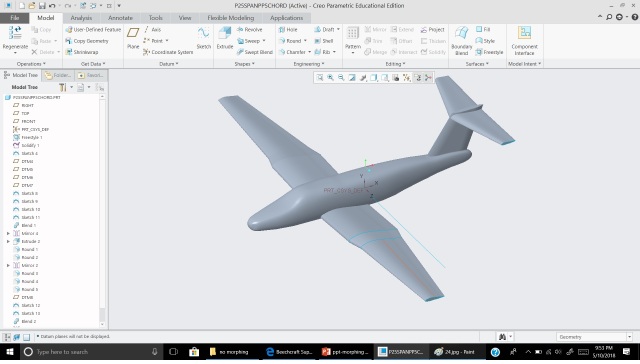Click User-Defined Feature
640x364 pixels.
coord(93,29)
